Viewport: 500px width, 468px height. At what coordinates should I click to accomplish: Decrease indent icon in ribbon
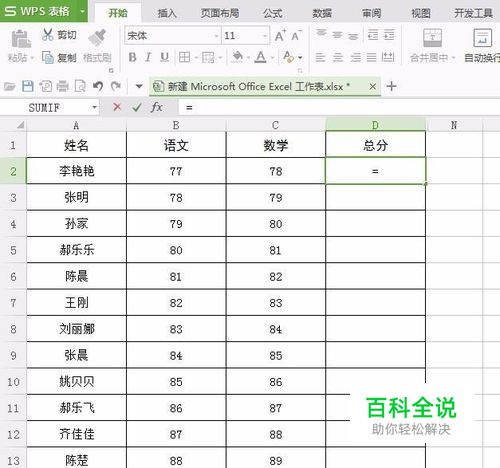point(373,35)
